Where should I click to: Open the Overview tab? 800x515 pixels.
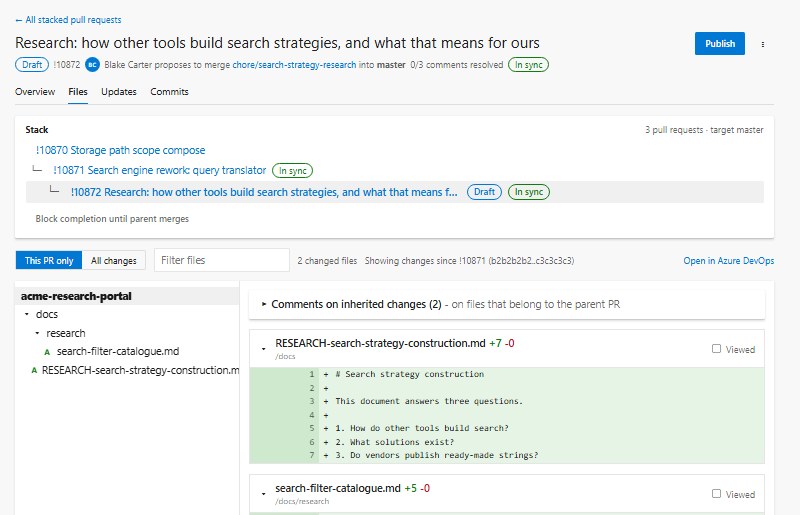[35, 92]
